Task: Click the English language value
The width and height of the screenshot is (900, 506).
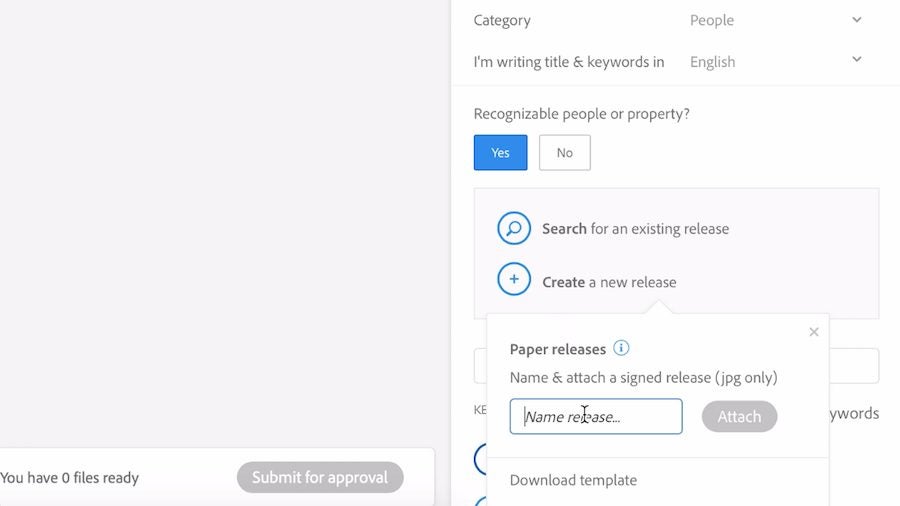Action: coord(712,62)
